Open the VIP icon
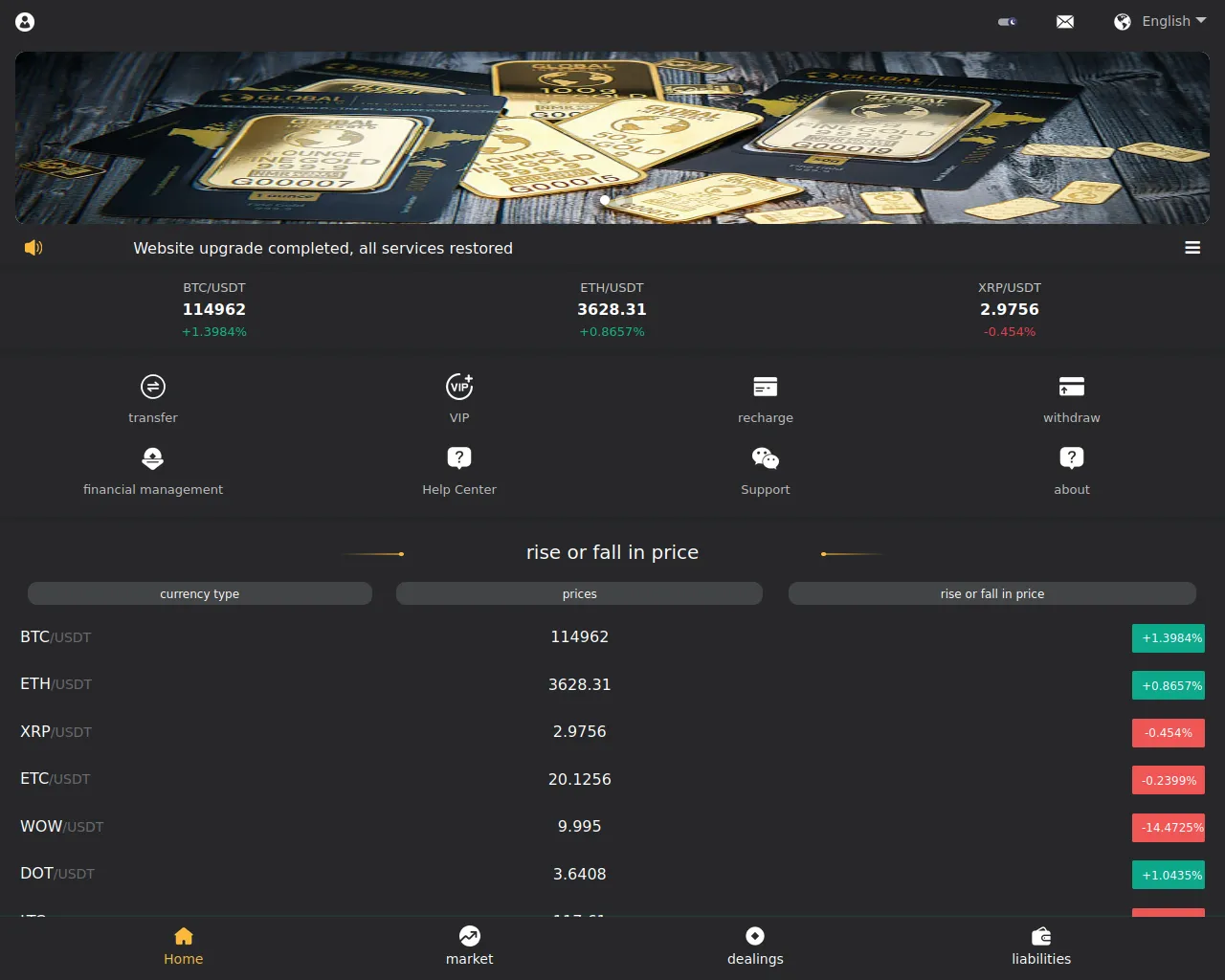Image resolution: width=1225 pixels, height=980 pixels. (459, 387)
